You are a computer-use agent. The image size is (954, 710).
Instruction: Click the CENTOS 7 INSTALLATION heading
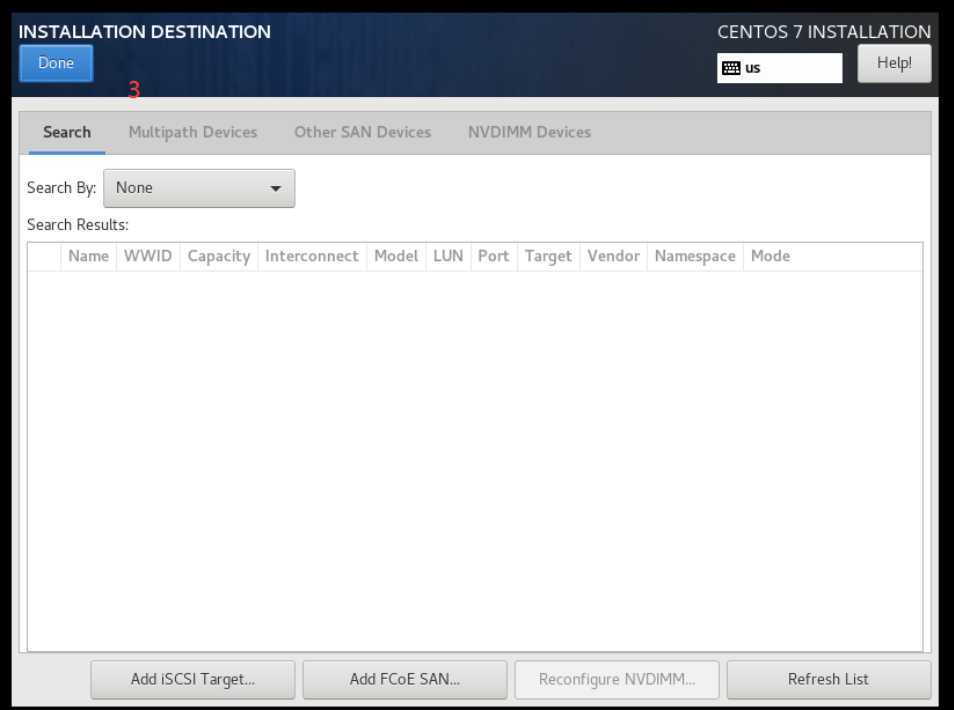pos(824,32)
